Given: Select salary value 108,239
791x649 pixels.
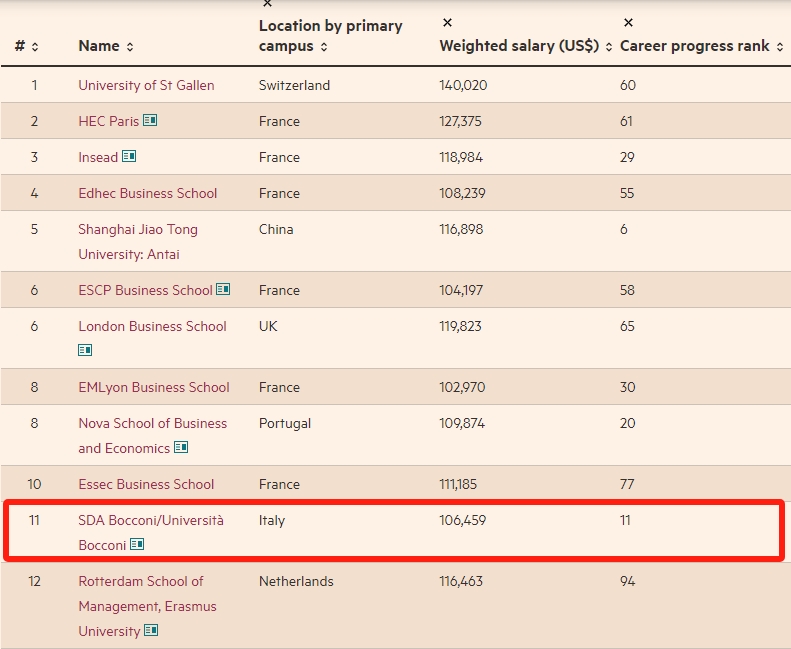Looking at the screenshot, I should click(x=462, y=194).
